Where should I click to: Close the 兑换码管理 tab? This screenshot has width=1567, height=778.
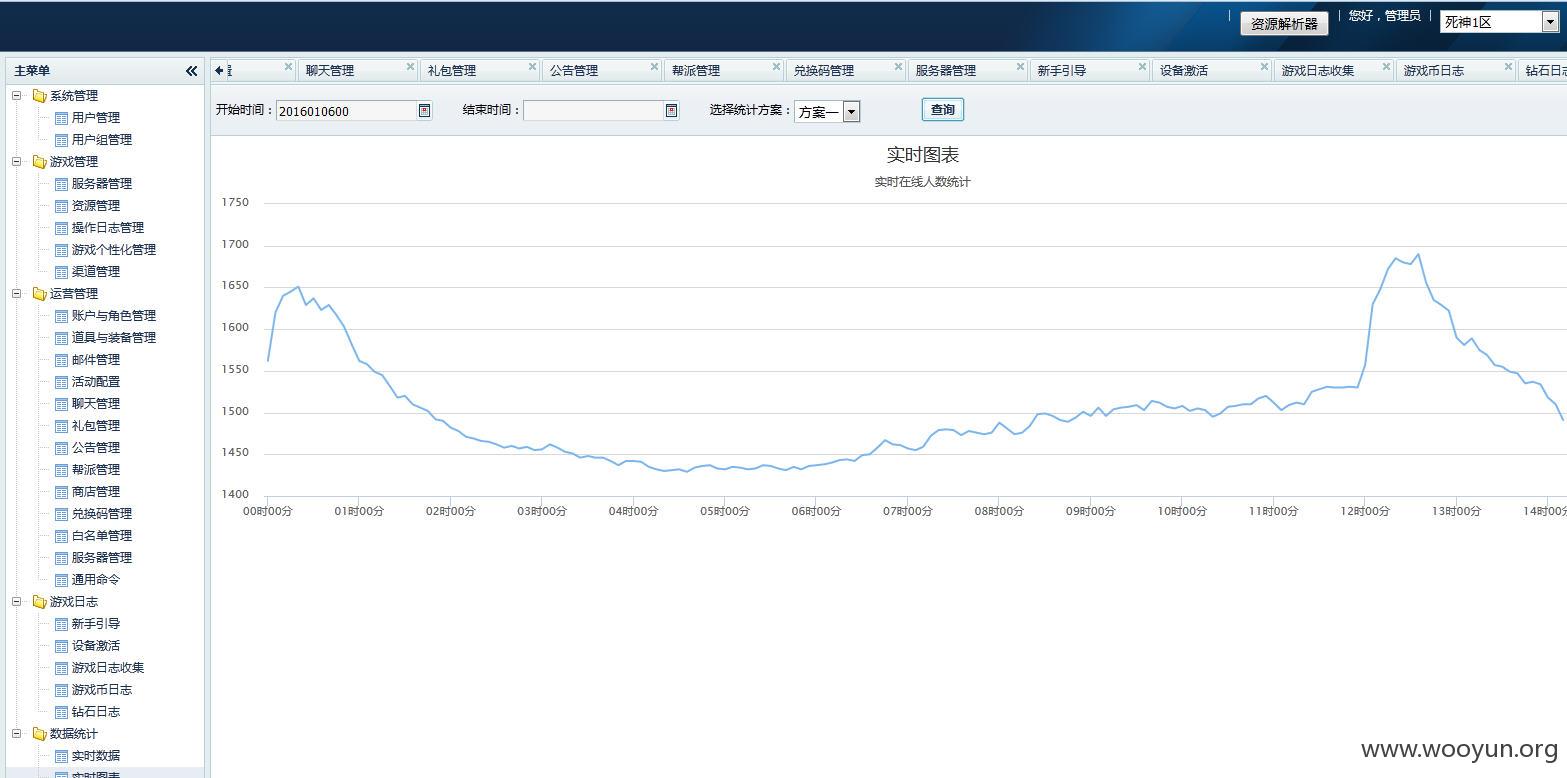click(898, 67)
